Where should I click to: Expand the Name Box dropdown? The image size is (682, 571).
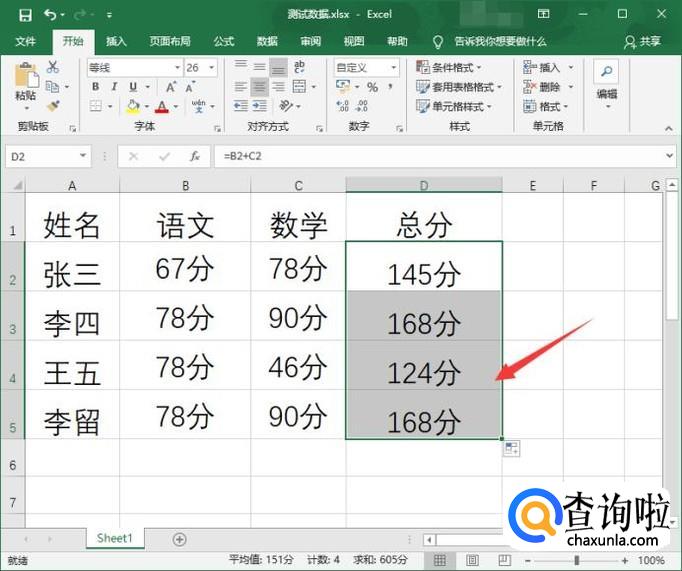(x=83, y=156)
